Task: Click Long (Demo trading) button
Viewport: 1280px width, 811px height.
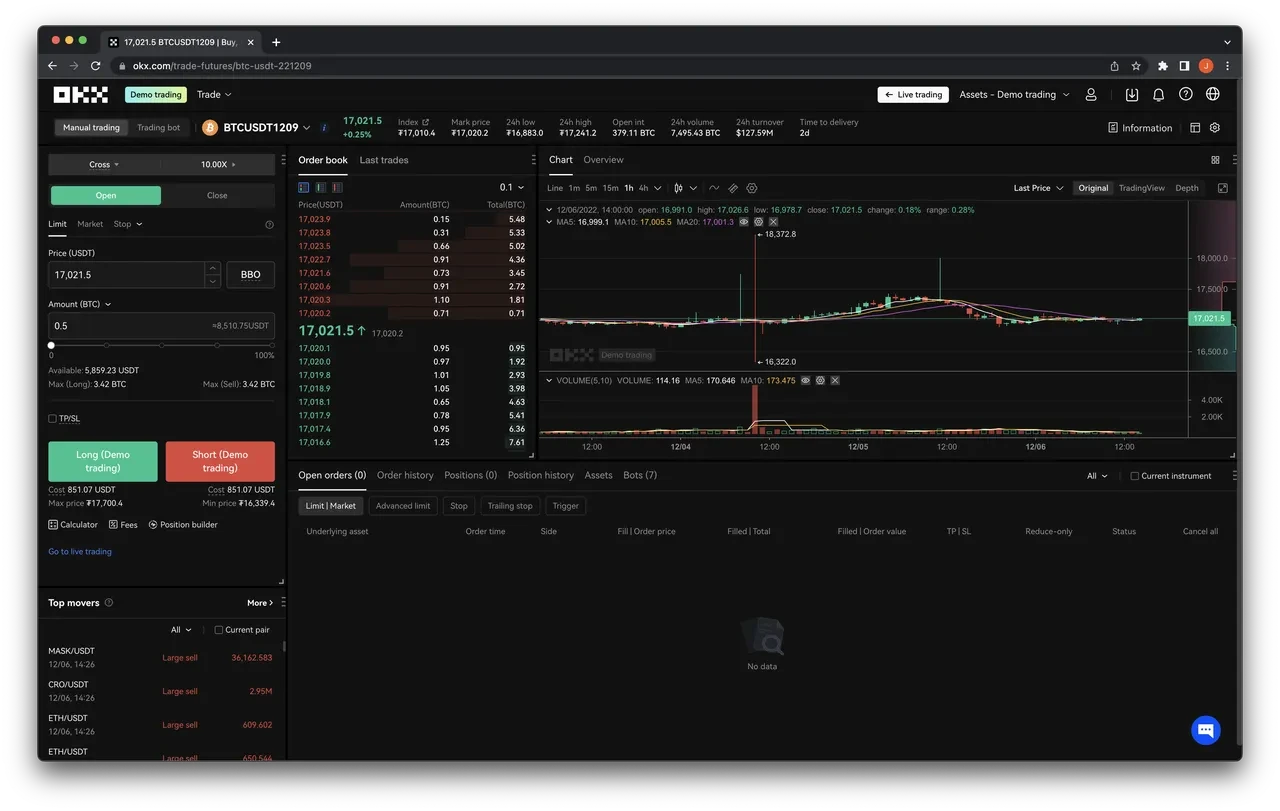Action: click(x=103, y=461)
